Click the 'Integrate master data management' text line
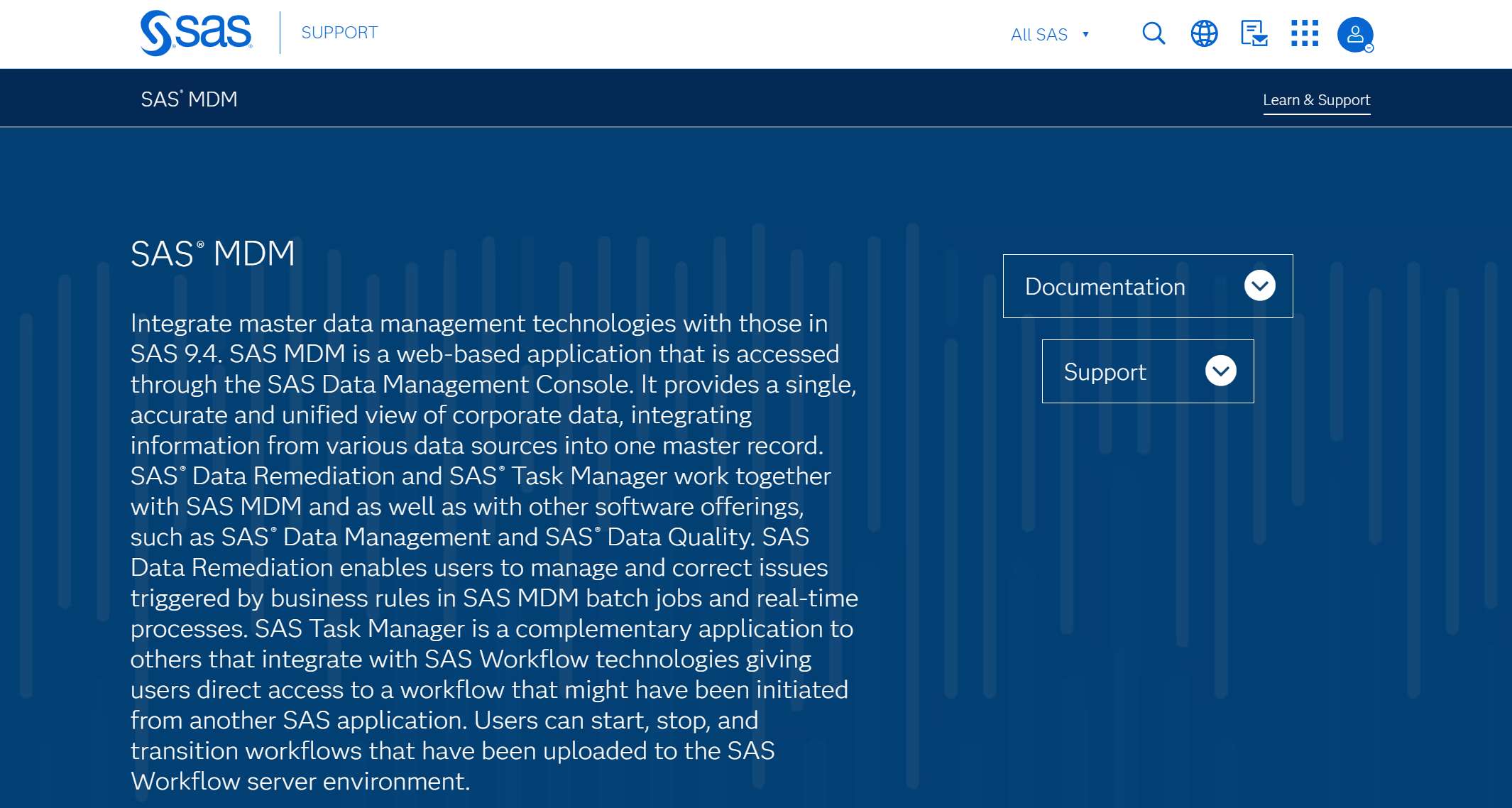 (x=479, y=323)
